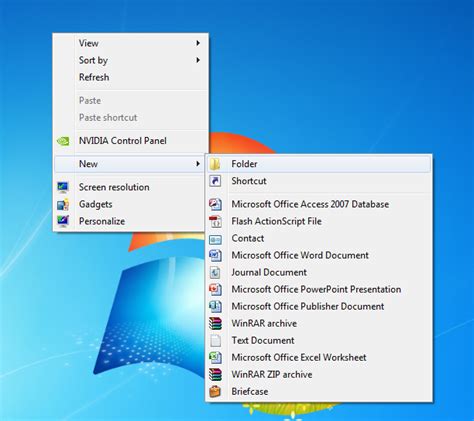
Task: Click the Access 2007 Database icon
Action: pos(215,204)
